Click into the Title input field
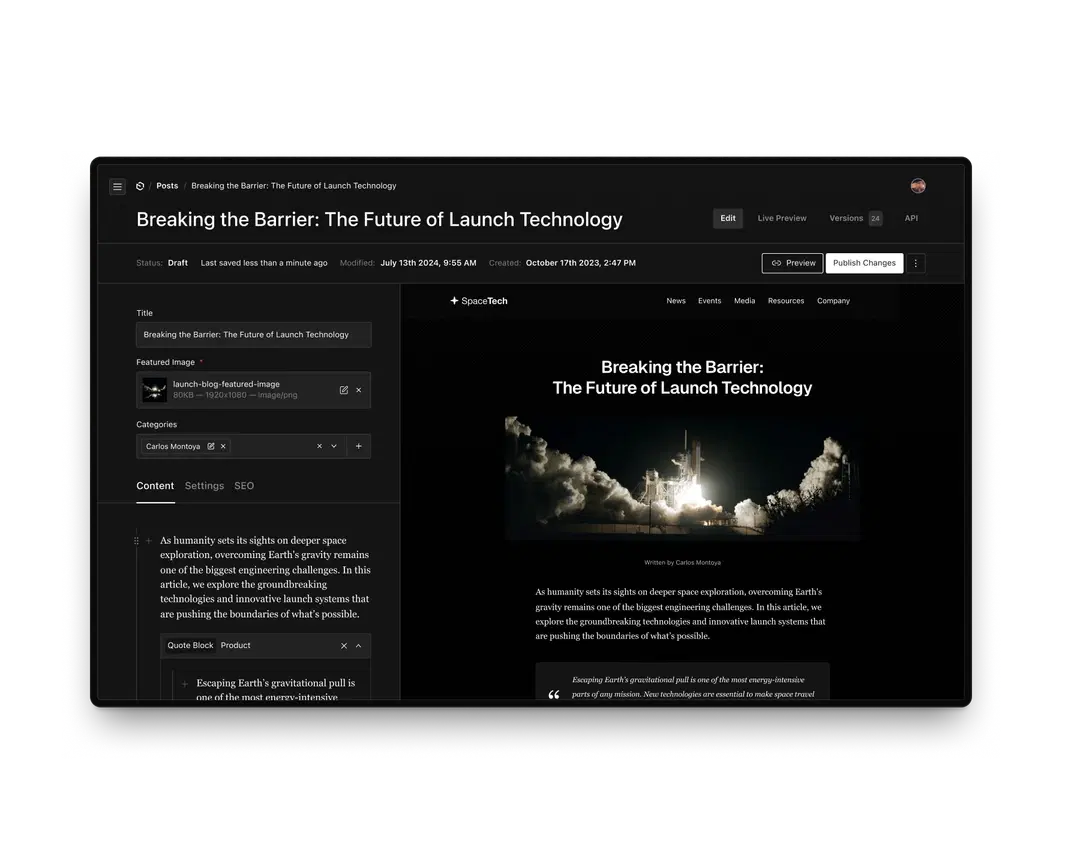The image size is (1080, 864). pyautogui.click(x=253, y=335)
